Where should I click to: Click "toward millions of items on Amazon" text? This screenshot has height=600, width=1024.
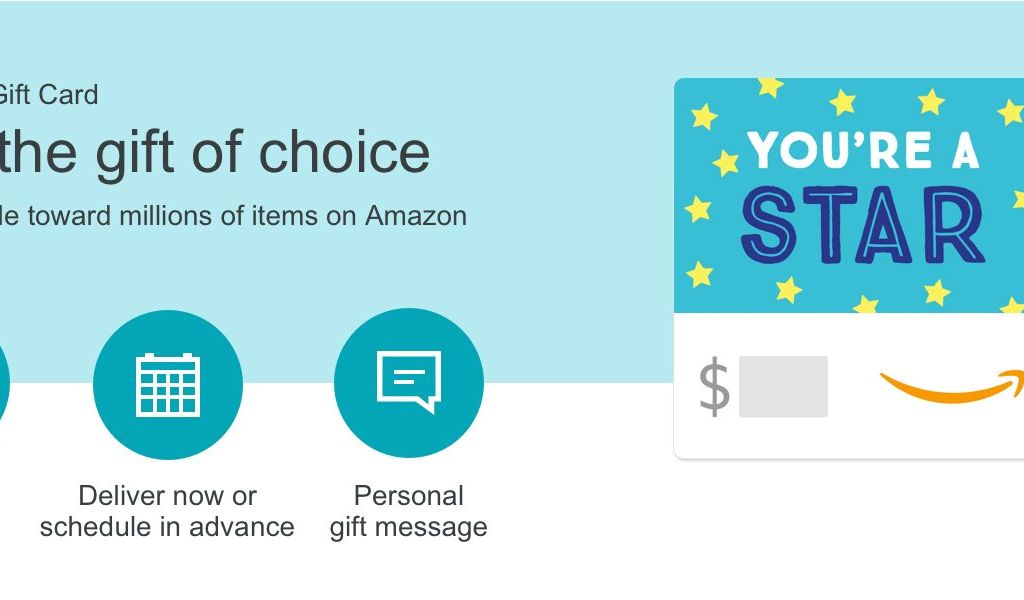pos(247,216)
